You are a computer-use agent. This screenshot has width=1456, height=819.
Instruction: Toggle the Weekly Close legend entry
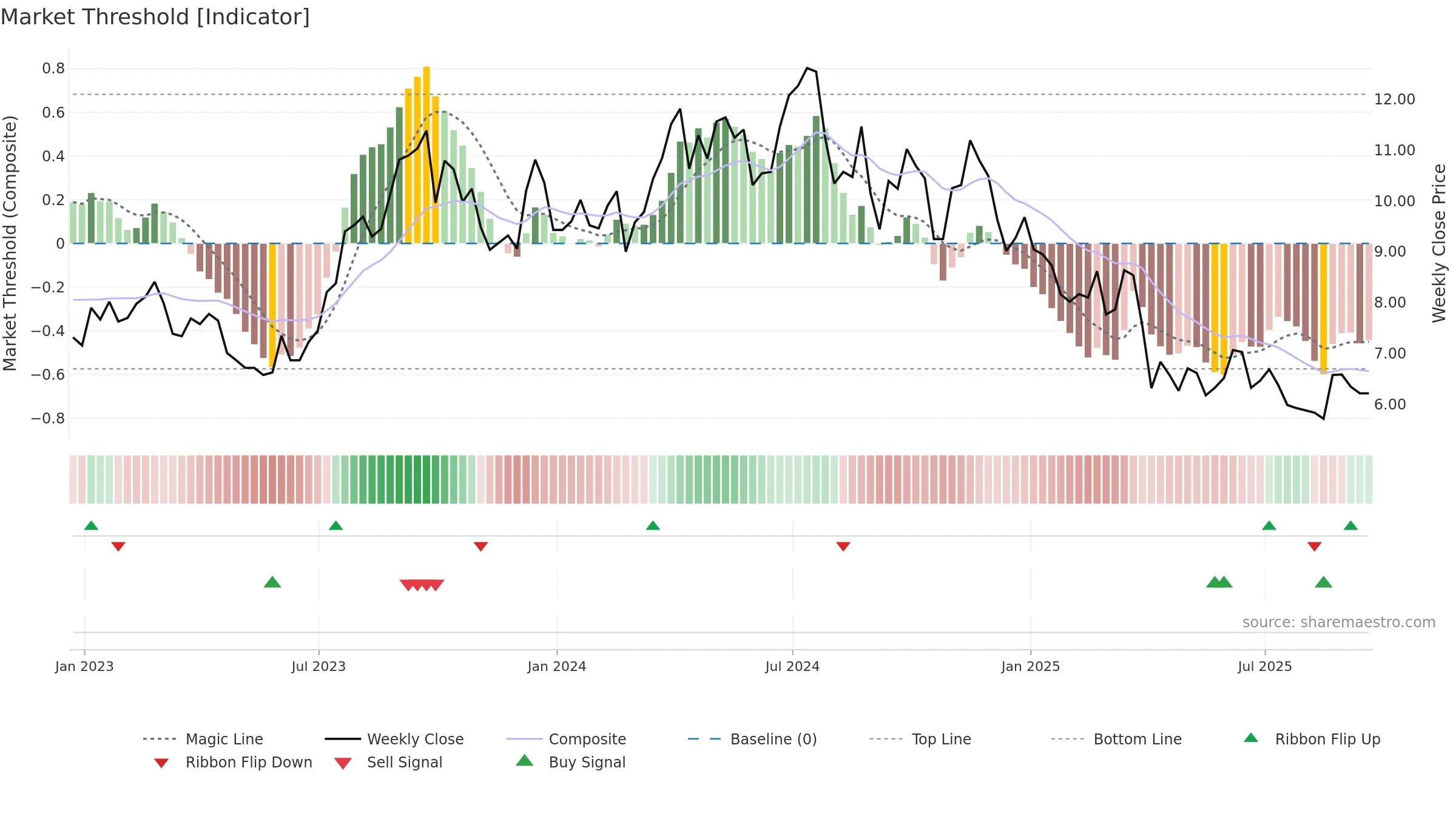(x=394, y=739)
